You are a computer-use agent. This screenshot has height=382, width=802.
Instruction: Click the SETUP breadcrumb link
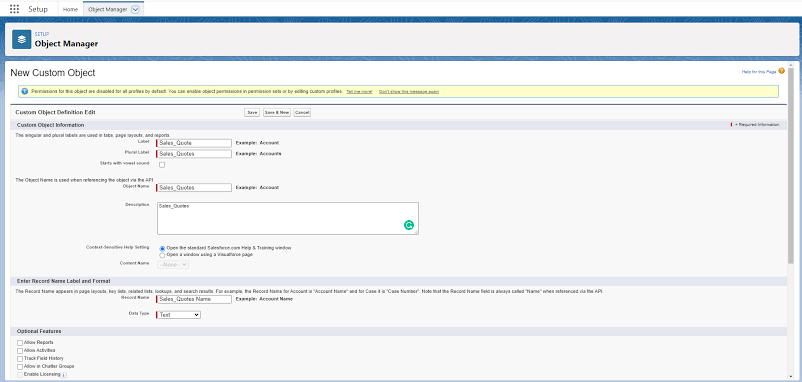[41, 34]
